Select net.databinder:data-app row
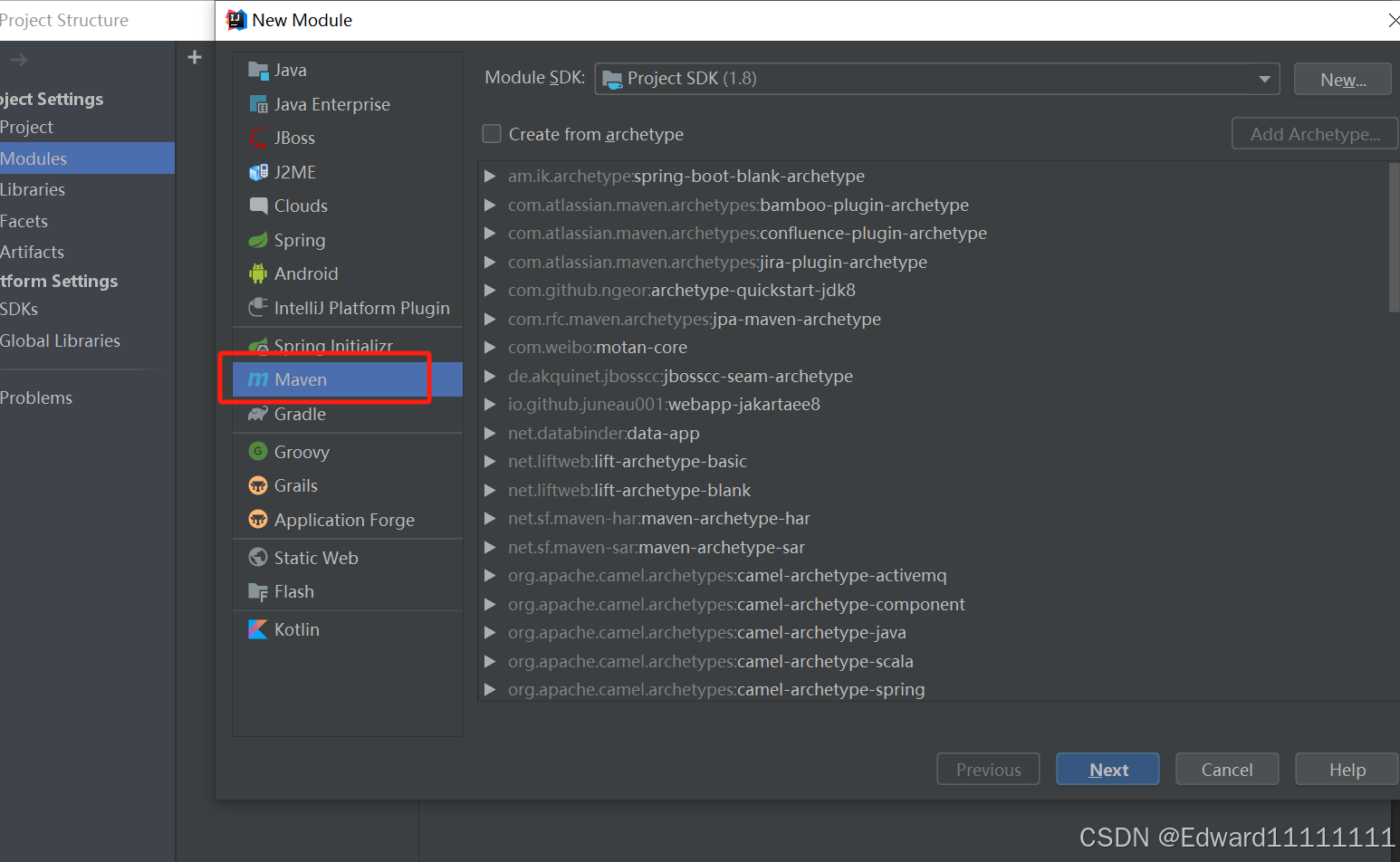 [x=933, y=433]
